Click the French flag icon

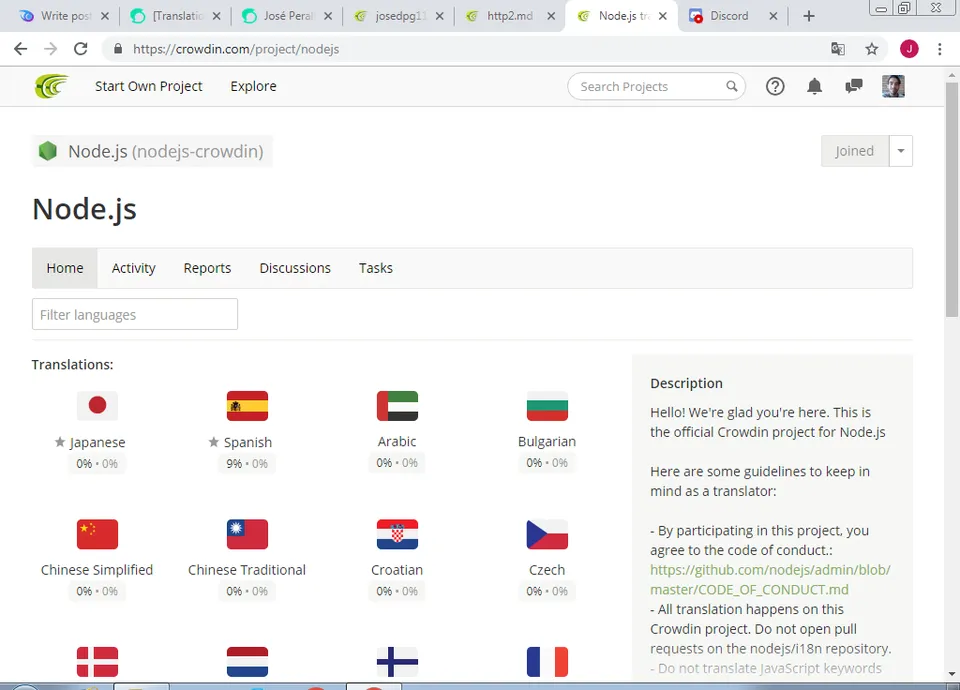click(547, 662)
